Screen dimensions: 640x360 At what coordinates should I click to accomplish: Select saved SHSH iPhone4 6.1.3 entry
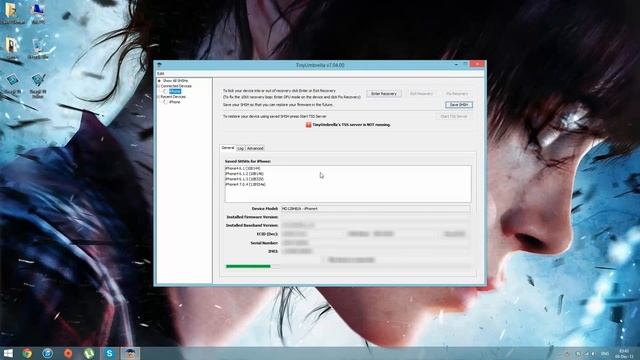pos(244,179)
